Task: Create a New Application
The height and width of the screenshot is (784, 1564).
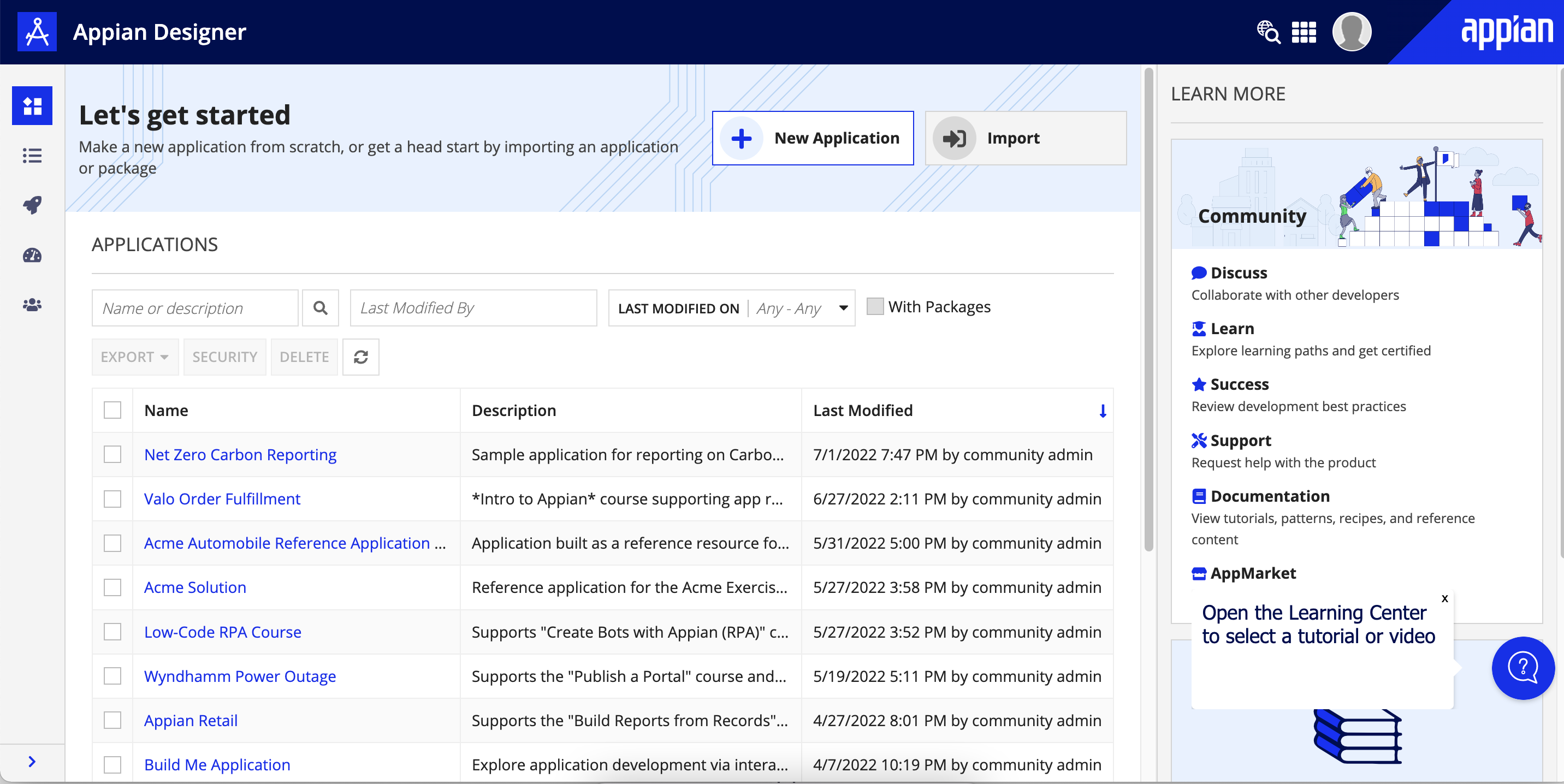Action: (x=813, y=138)
